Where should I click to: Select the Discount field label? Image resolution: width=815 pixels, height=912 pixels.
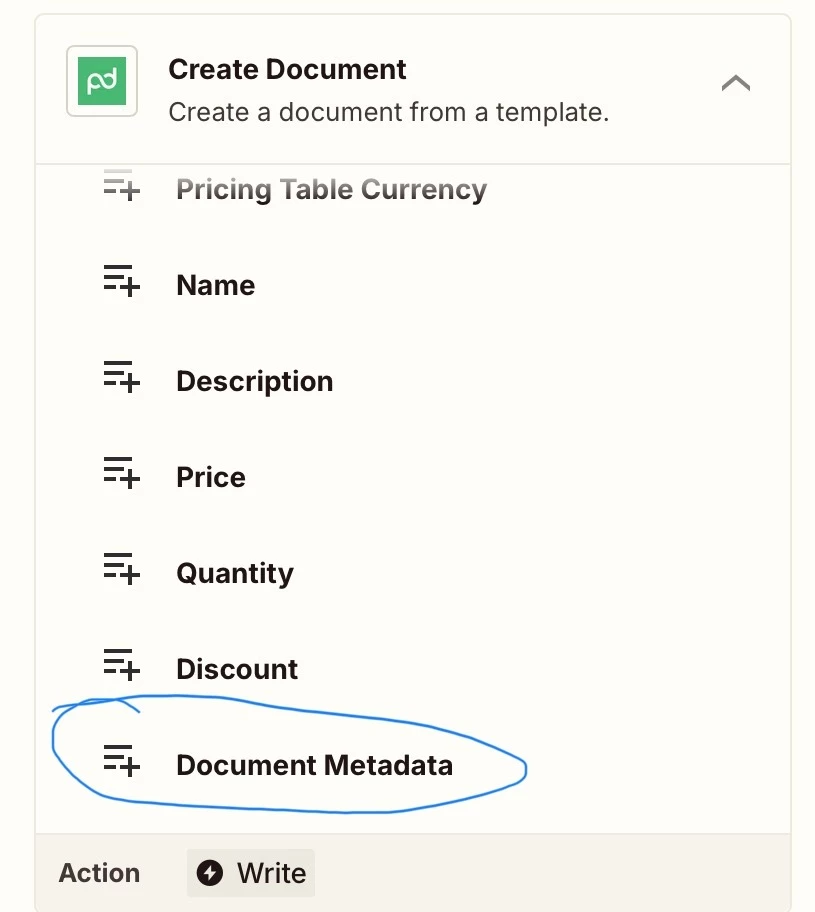[x=237, y=669]
